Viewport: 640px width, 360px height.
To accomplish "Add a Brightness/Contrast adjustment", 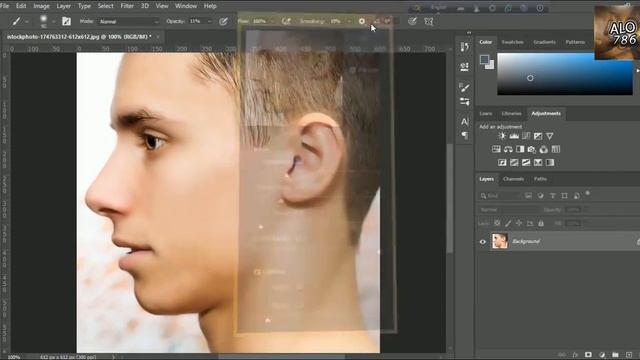I will point(502,136).
